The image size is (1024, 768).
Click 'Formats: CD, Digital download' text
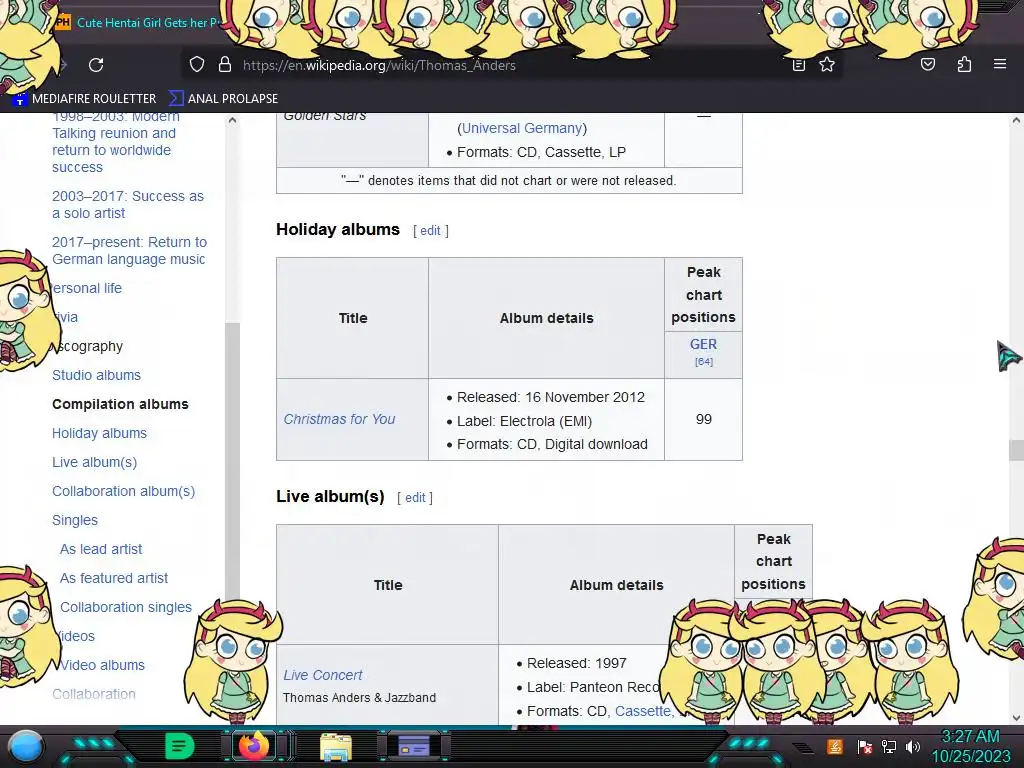[552, 444]
